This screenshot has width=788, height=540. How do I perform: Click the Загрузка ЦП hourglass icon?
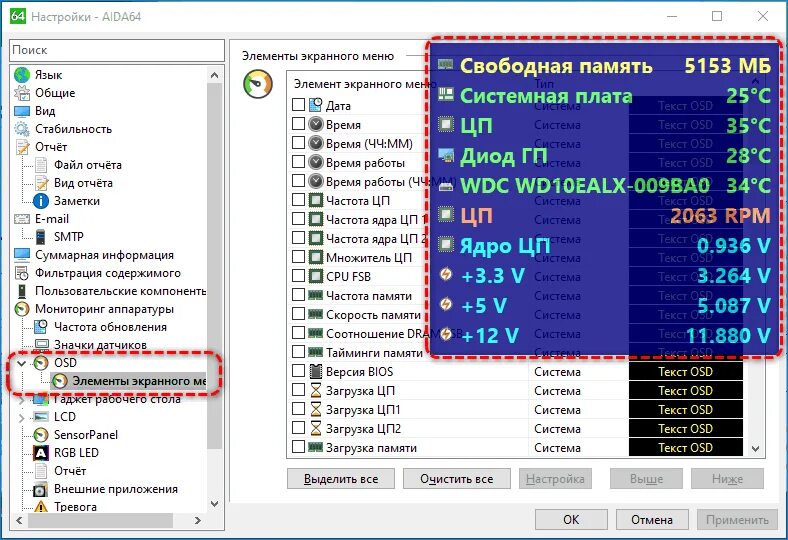(316, 391)
